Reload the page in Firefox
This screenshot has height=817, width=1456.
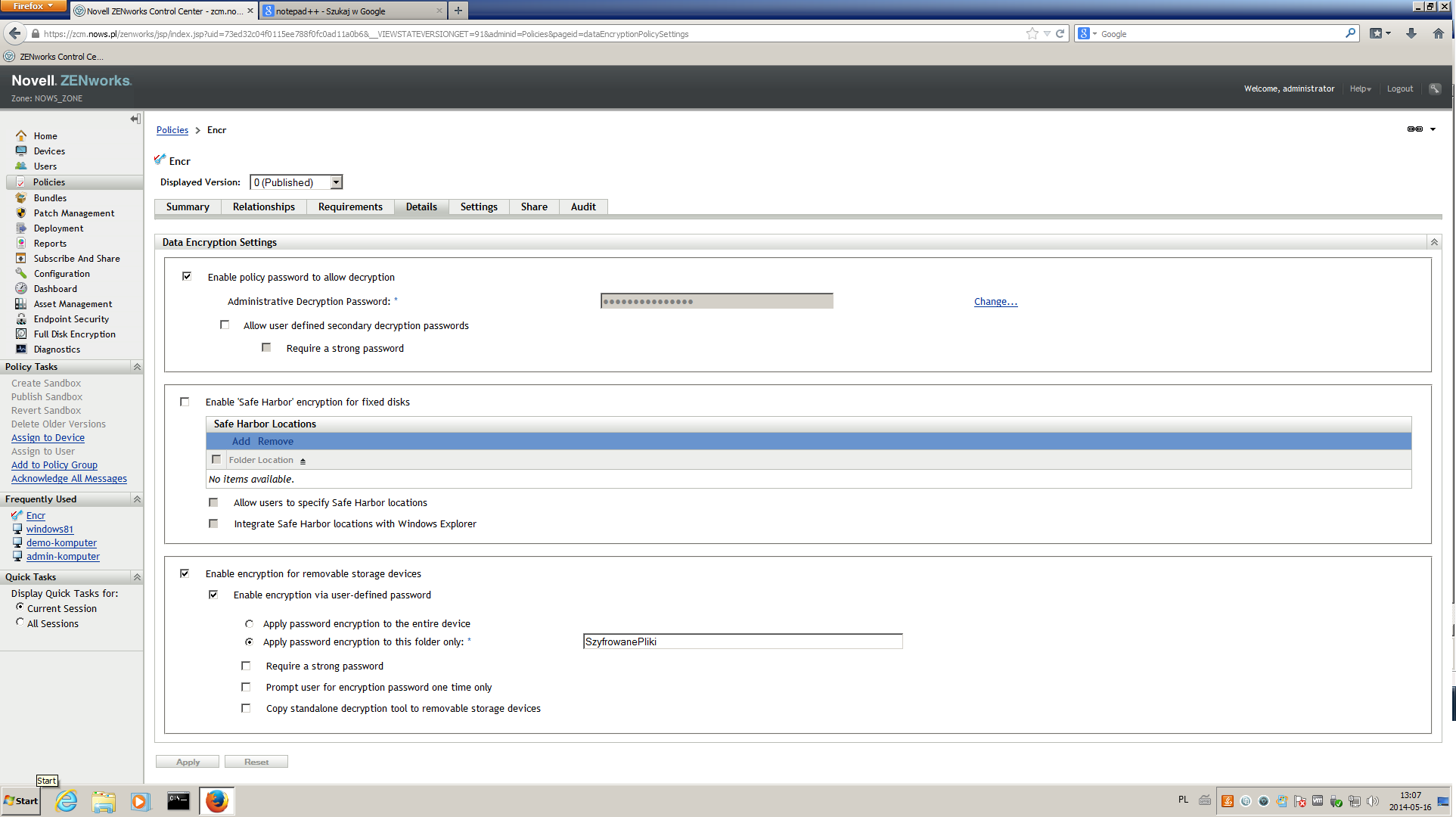click(1060, 33)
